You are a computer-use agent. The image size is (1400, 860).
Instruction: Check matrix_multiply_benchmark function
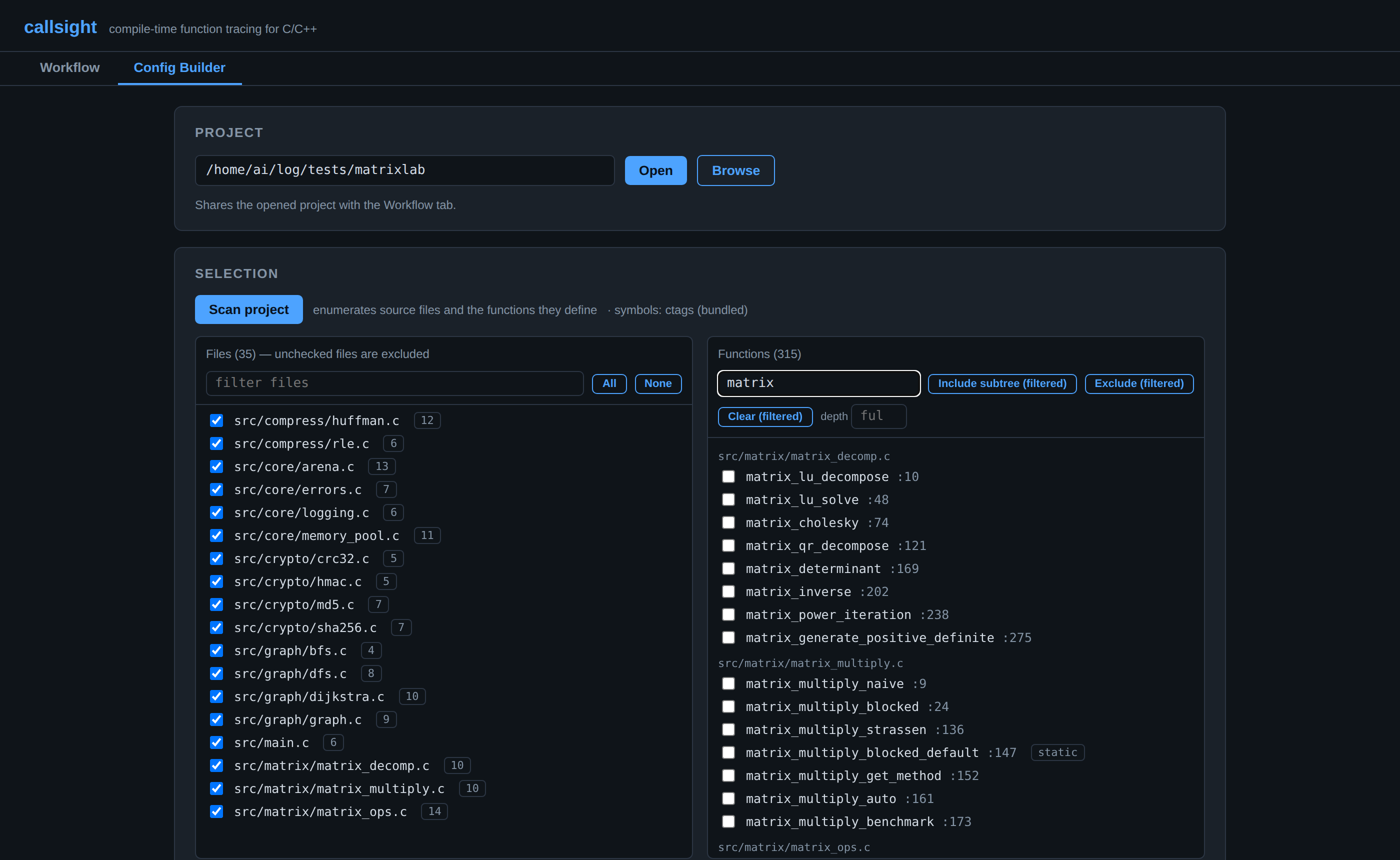point(728,821)
